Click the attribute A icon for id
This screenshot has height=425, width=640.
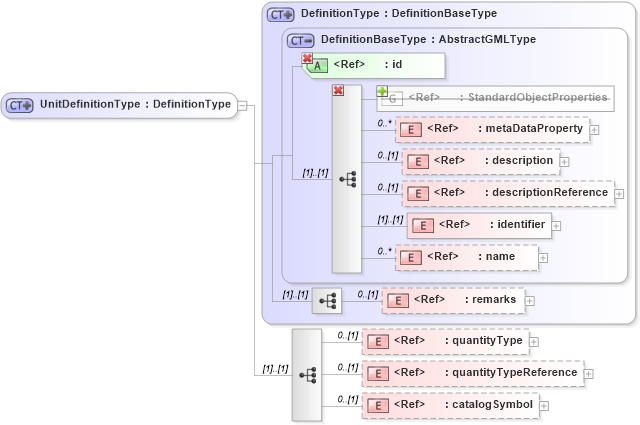pyautogui.click(x=317, y=66)
